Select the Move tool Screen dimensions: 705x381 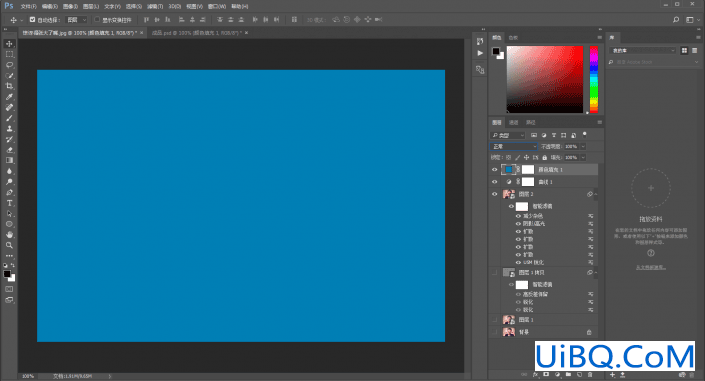point(9,44)
